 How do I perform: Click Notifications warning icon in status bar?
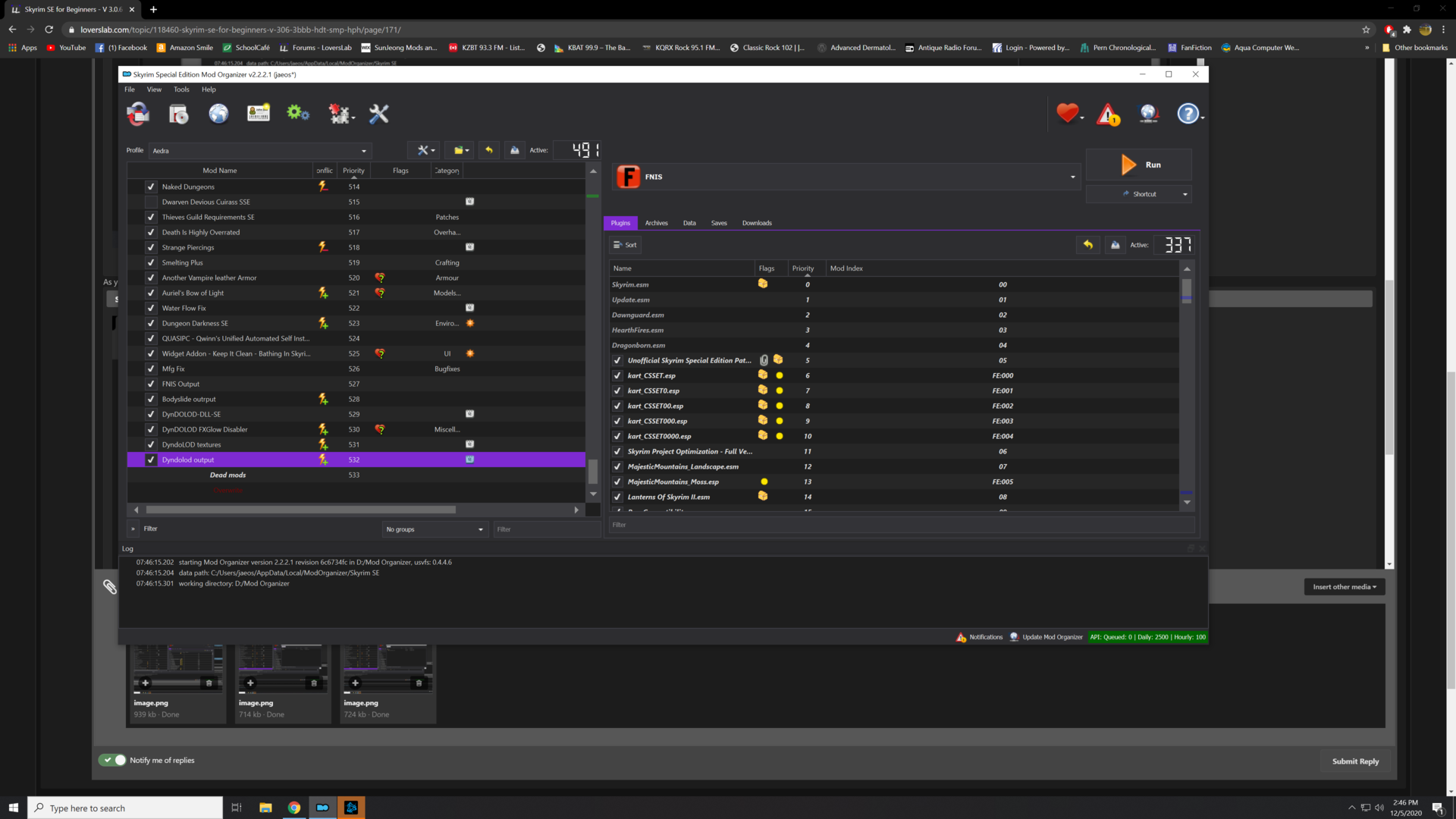click(962, 637)
